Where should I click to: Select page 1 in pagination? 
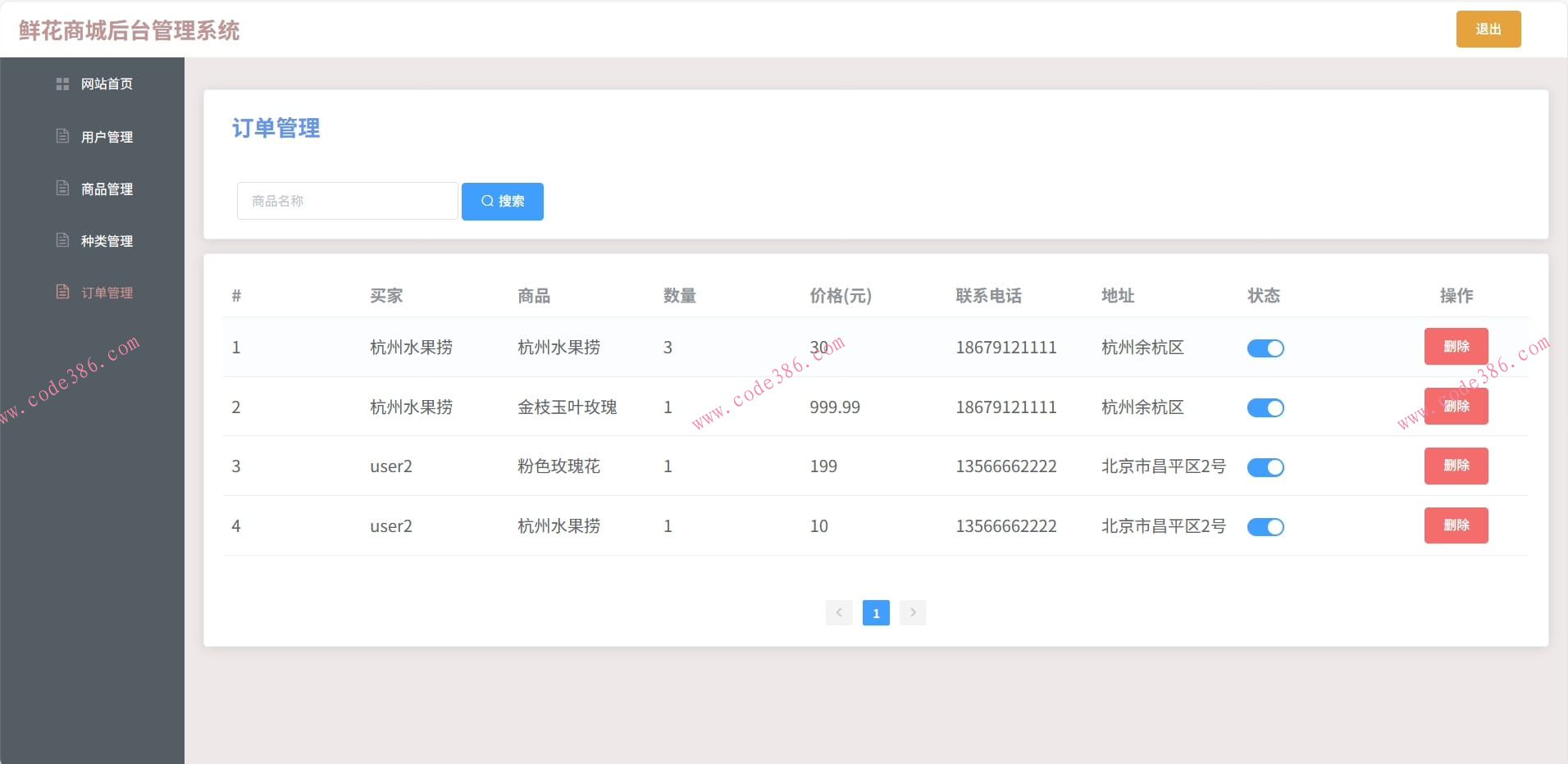[876, 612]
